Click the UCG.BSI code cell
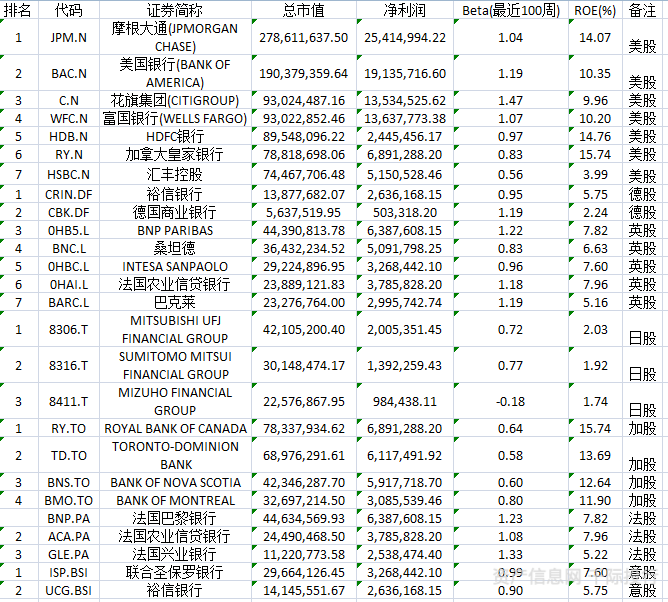The image size is (668, 602). 68,590
